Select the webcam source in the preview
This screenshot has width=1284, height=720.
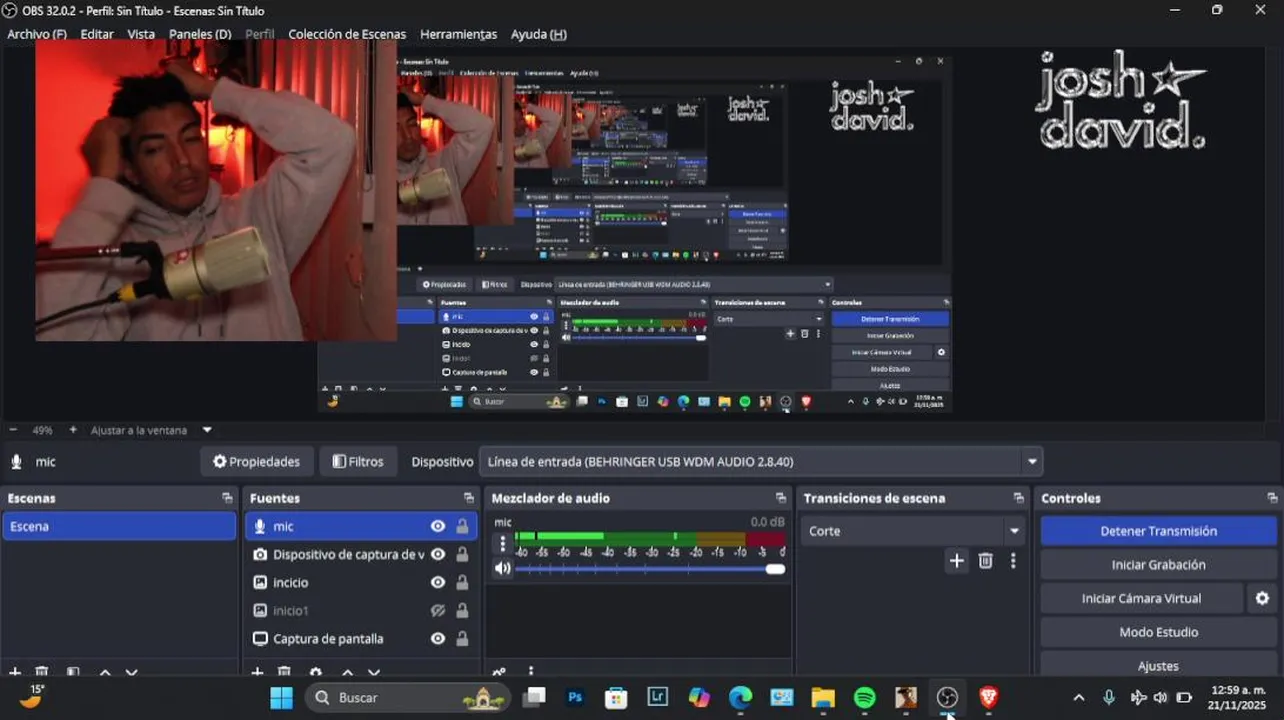(x=216, y=192)
